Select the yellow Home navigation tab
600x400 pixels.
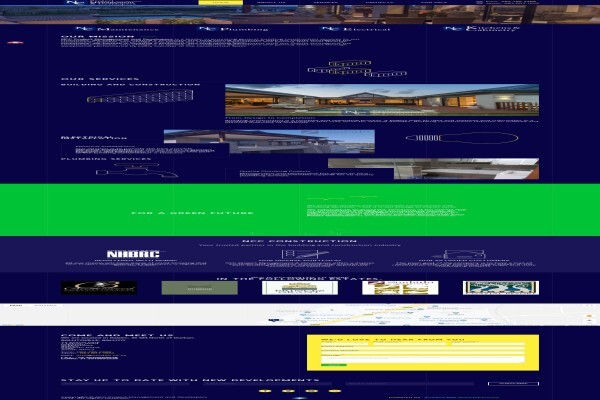220,2
